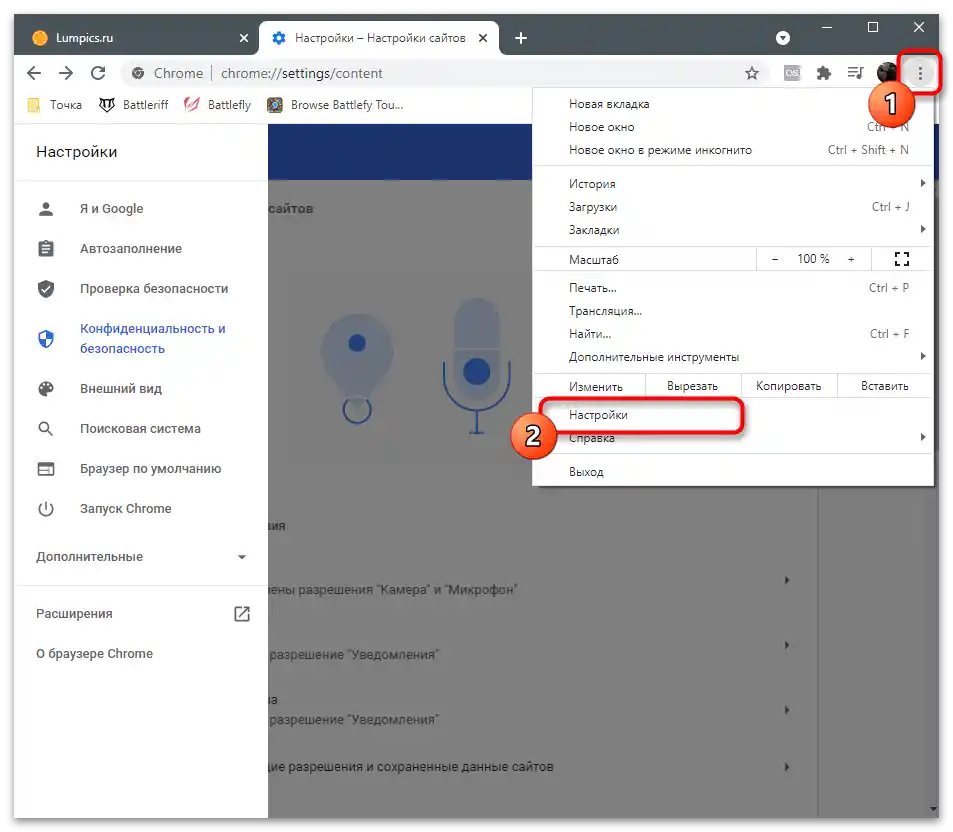This screenshot has height=832, width=953.
Task: Click the Копировать button
Action: coord(788,387)
